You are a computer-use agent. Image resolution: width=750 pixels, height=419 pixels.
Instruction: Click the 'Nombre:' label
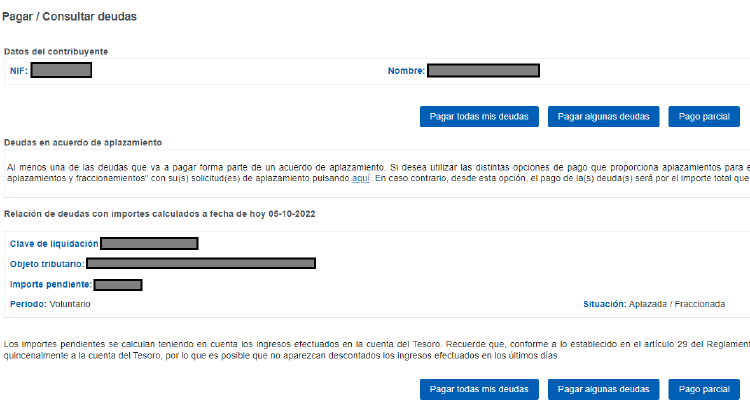tap(406, 71)
